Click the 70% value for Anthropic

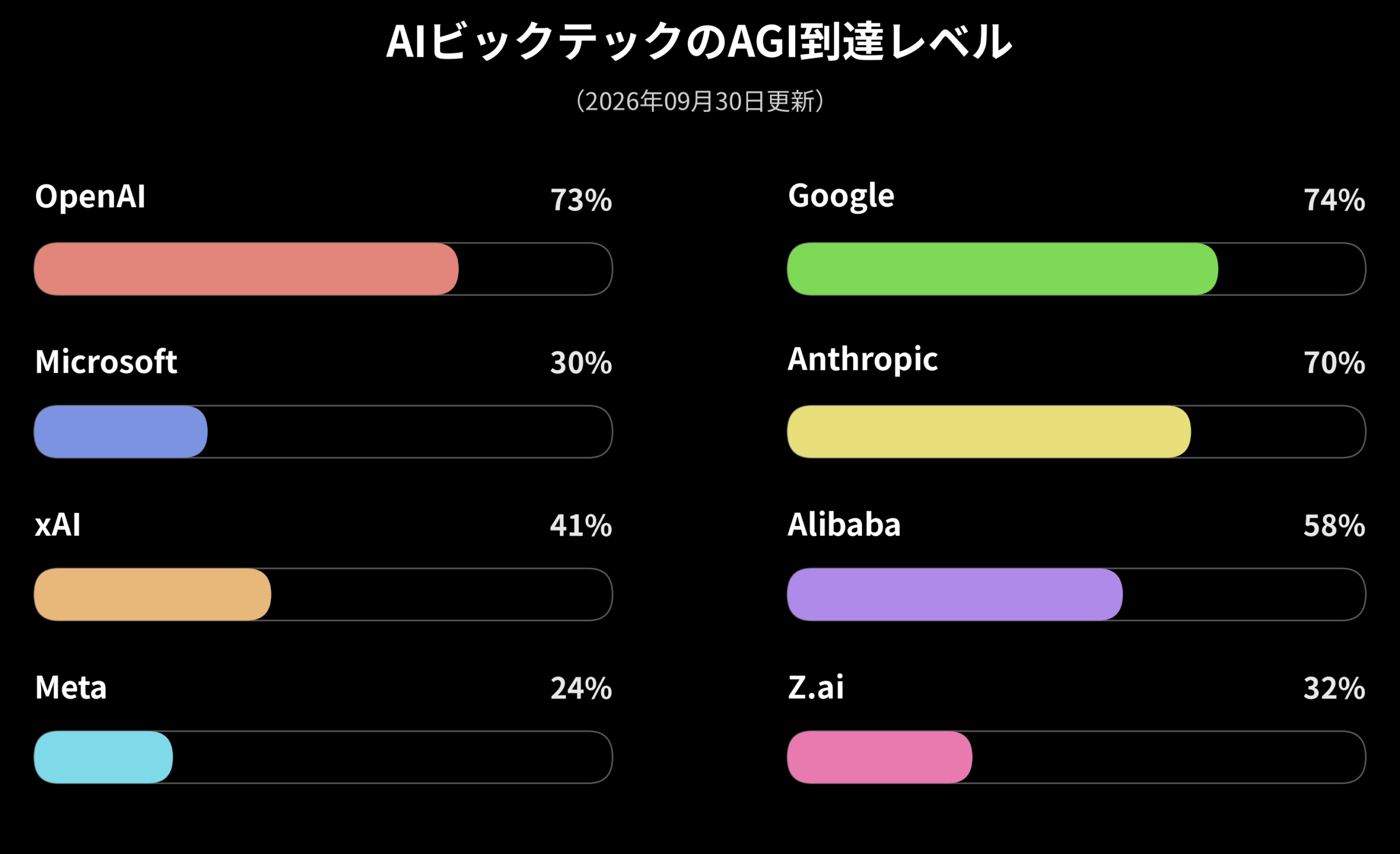click(1334, 362)
